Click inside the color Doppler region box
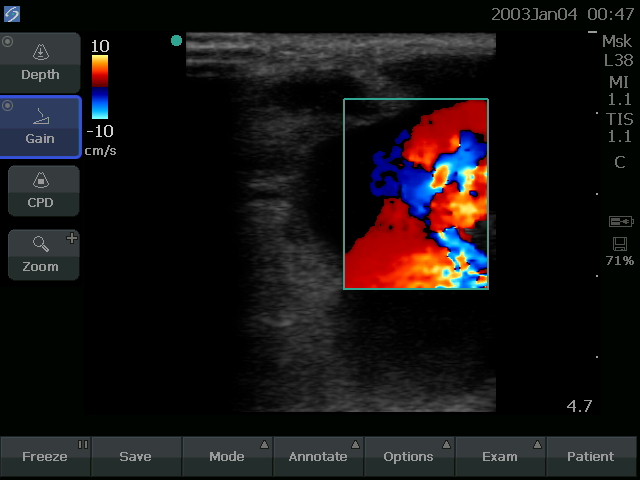The height and width of the screenshot is (480, 640). click(x=415, y=194)
